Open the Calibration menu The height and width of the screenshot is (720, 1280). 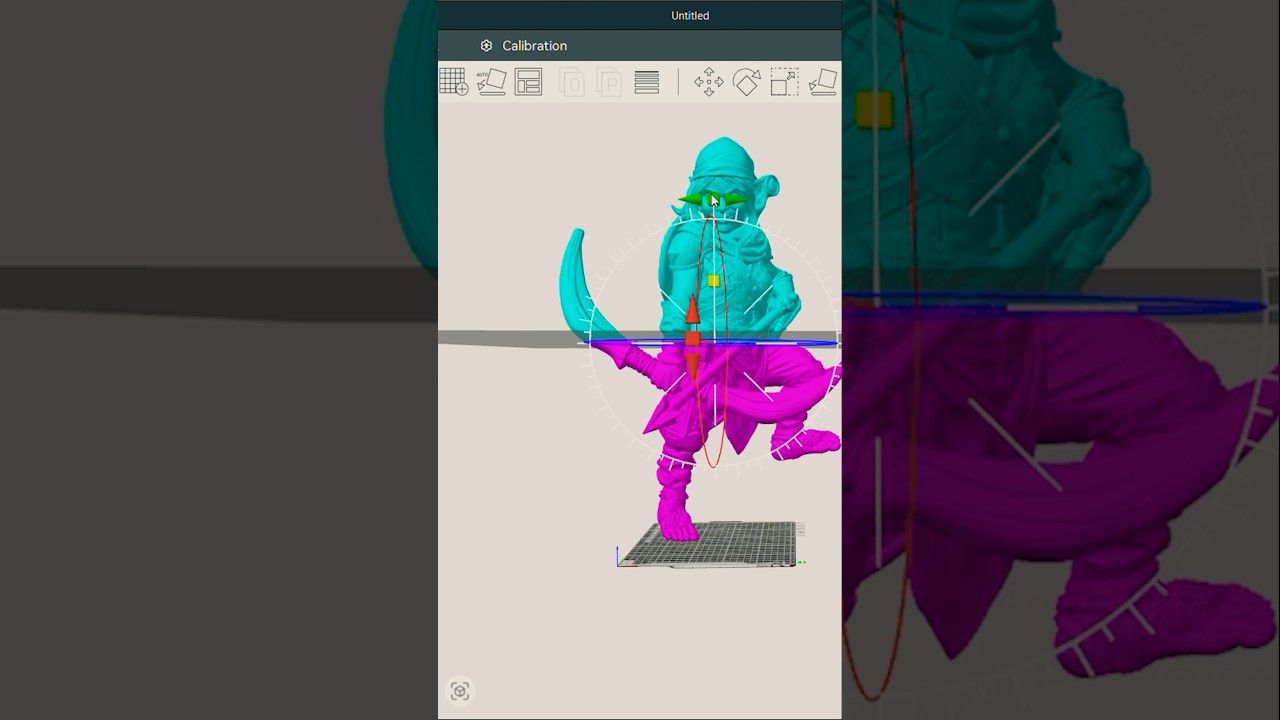[524, 46]
